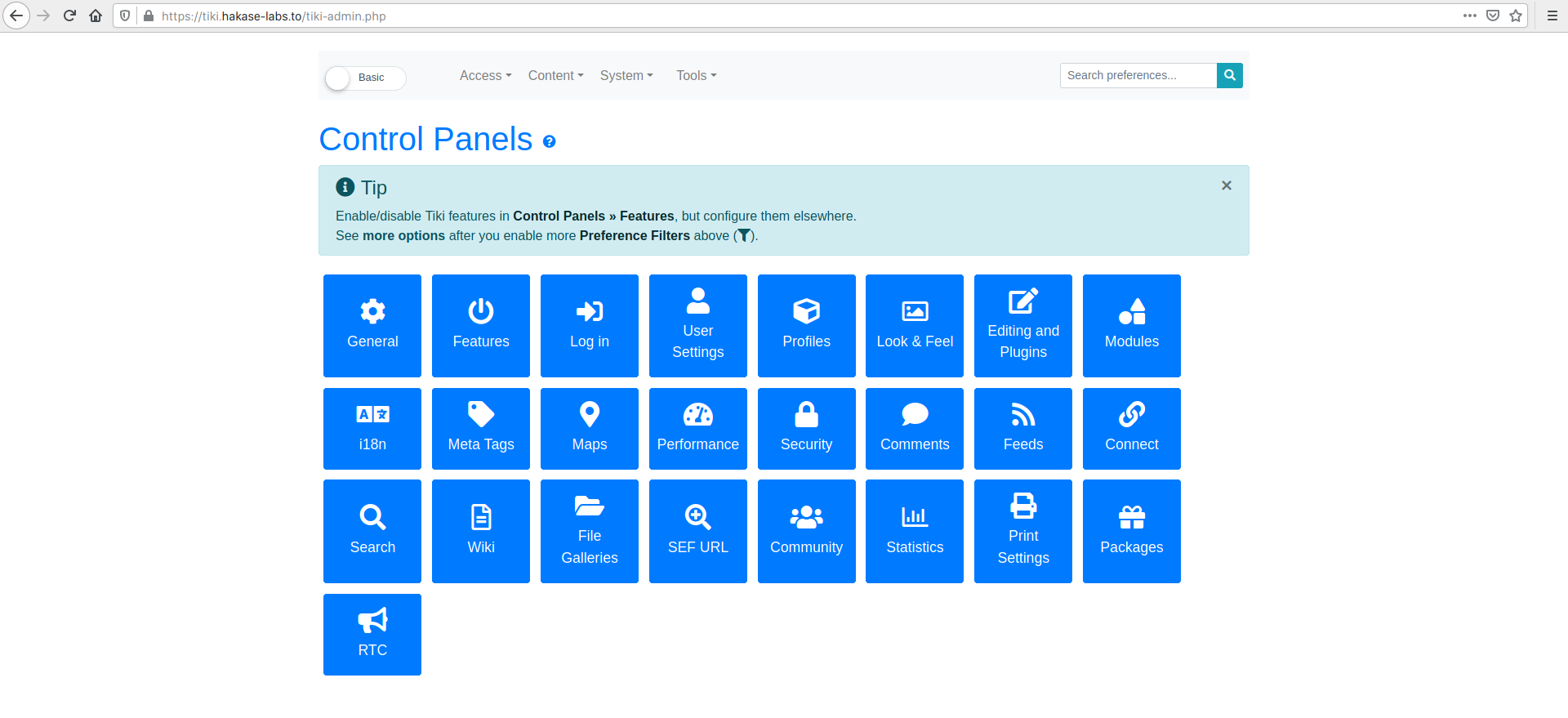
Task: Toggle the Basic preference filter switch
Action: [365, 78]
